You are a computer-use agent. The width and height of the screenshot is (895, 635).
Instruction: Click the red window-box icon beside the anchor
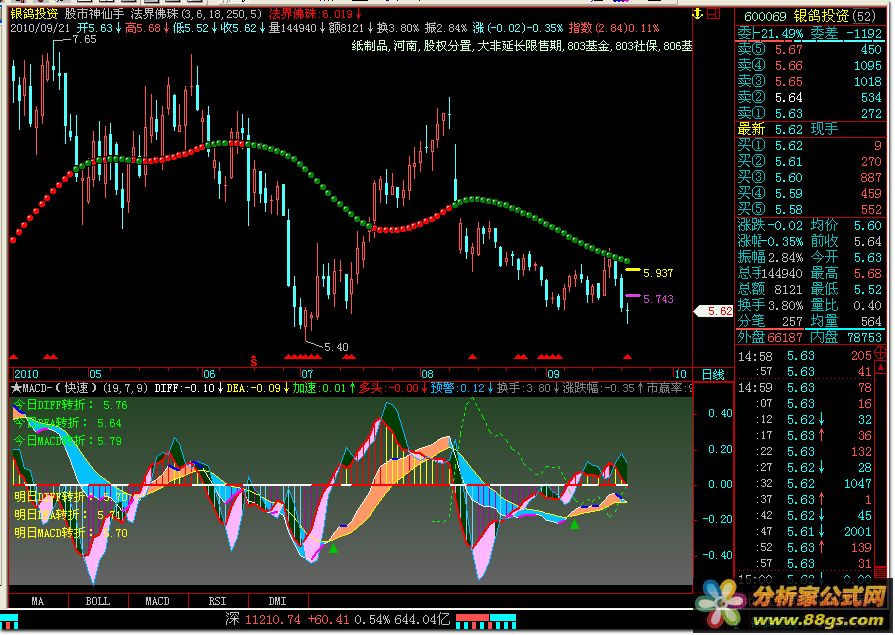click(x=713, y=13)
